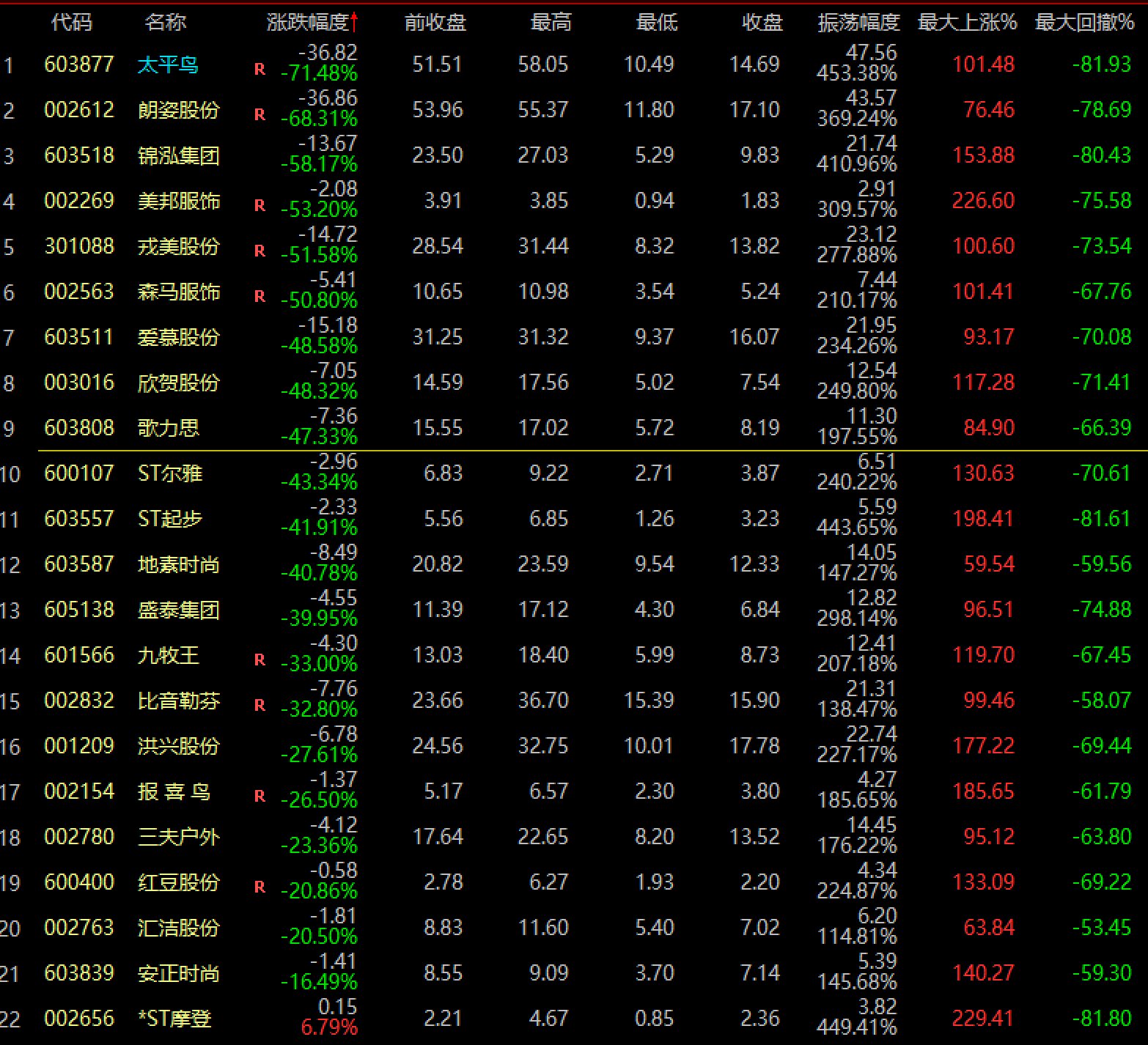Click max drawdown value -81.93
Viewport: 1148px width, 1045px height.
point(1102,64)
